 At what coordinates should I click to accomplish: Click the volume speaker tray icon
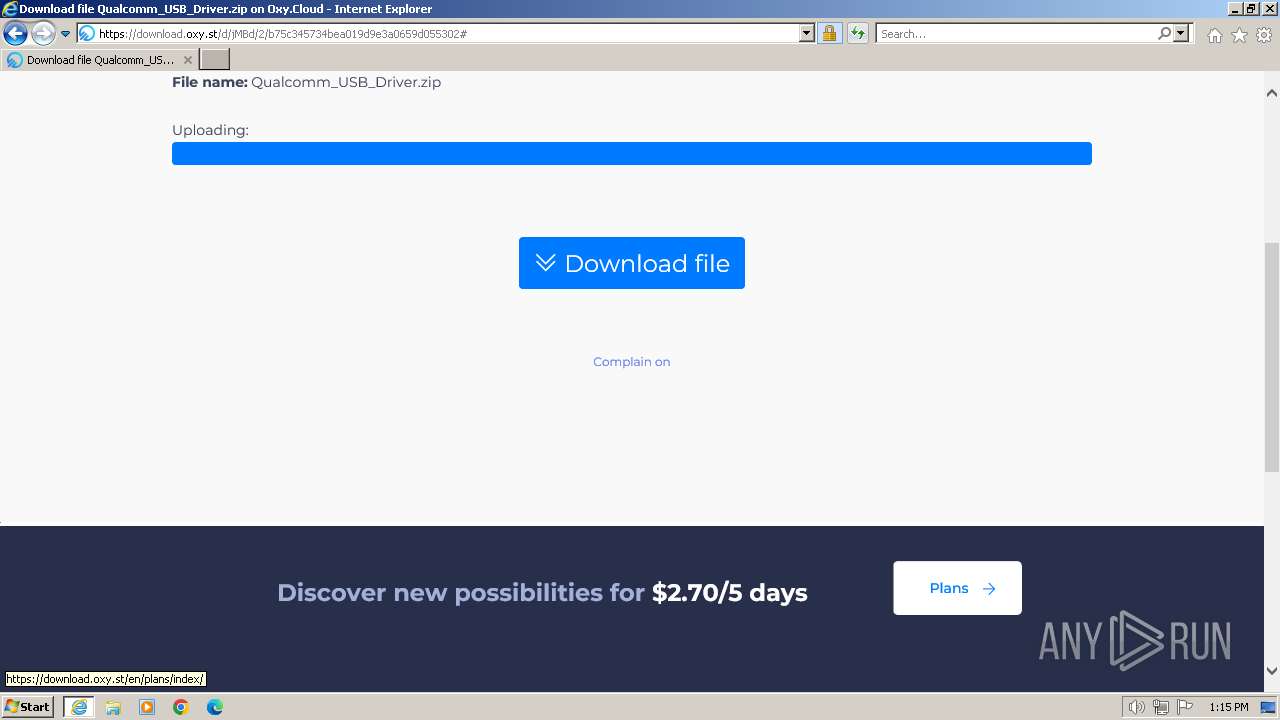pos(1137,707)
